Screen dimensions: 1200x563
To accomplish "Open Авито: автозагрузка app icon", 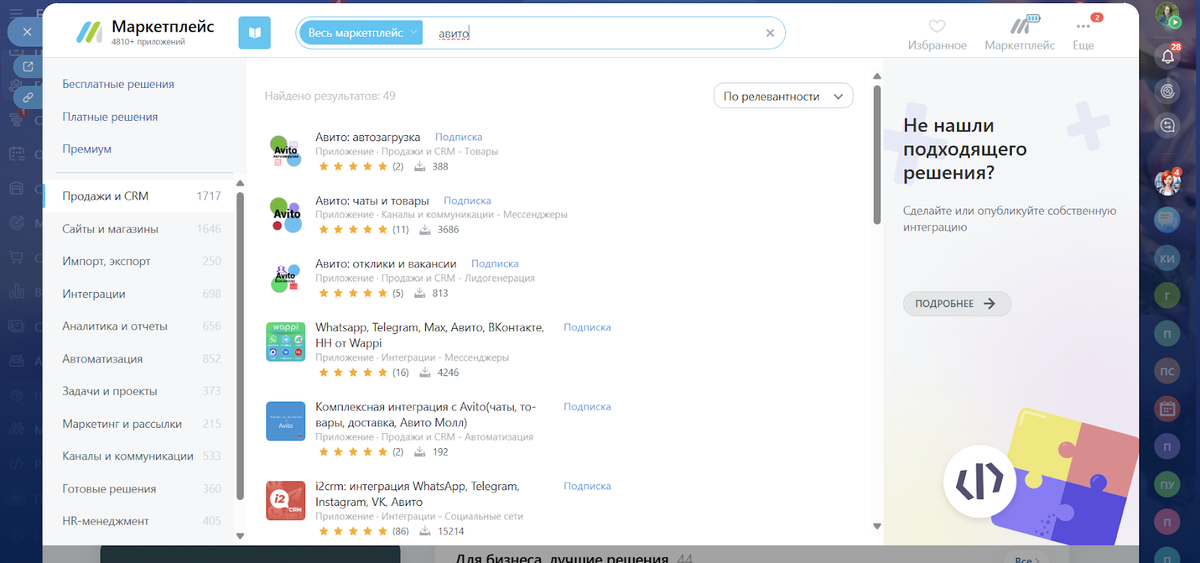I will [286, 151].
